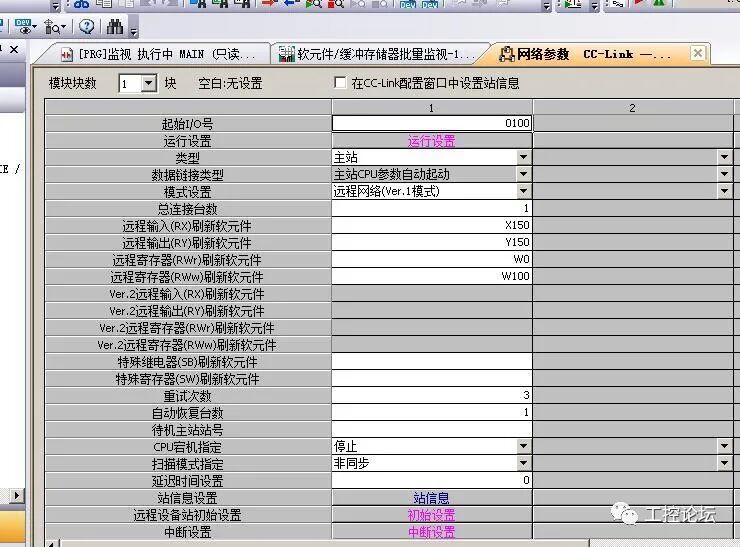Expand the 类型 dropdown in column 2
This screenshot has width=740, height=547.
click(724, 157)
